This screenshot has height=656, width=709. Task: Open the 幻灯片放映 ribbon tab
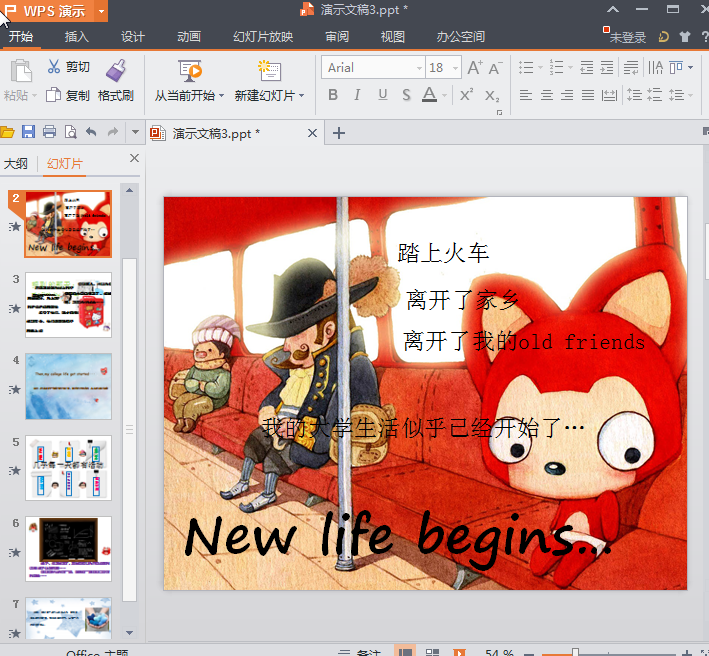[263, 36]
